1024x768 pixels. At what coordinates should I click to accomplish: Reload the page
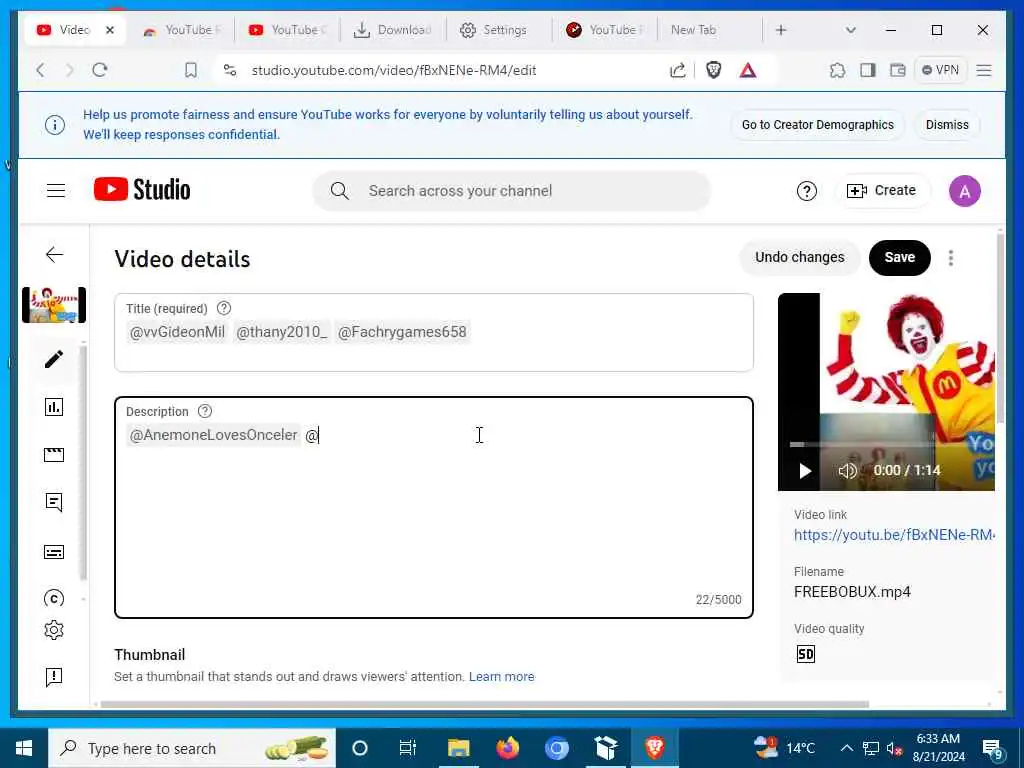click(x=100, y=70)
